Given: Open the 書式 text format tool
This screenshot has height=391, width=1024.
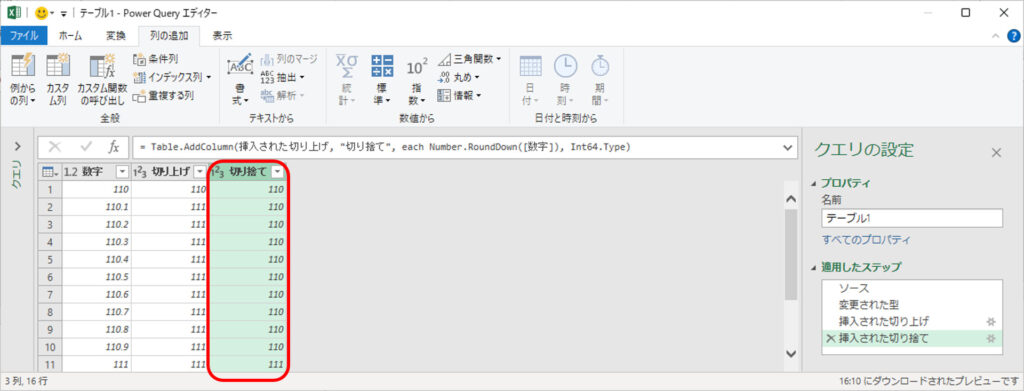Looking at the screenshot, I should click(240, 80).
